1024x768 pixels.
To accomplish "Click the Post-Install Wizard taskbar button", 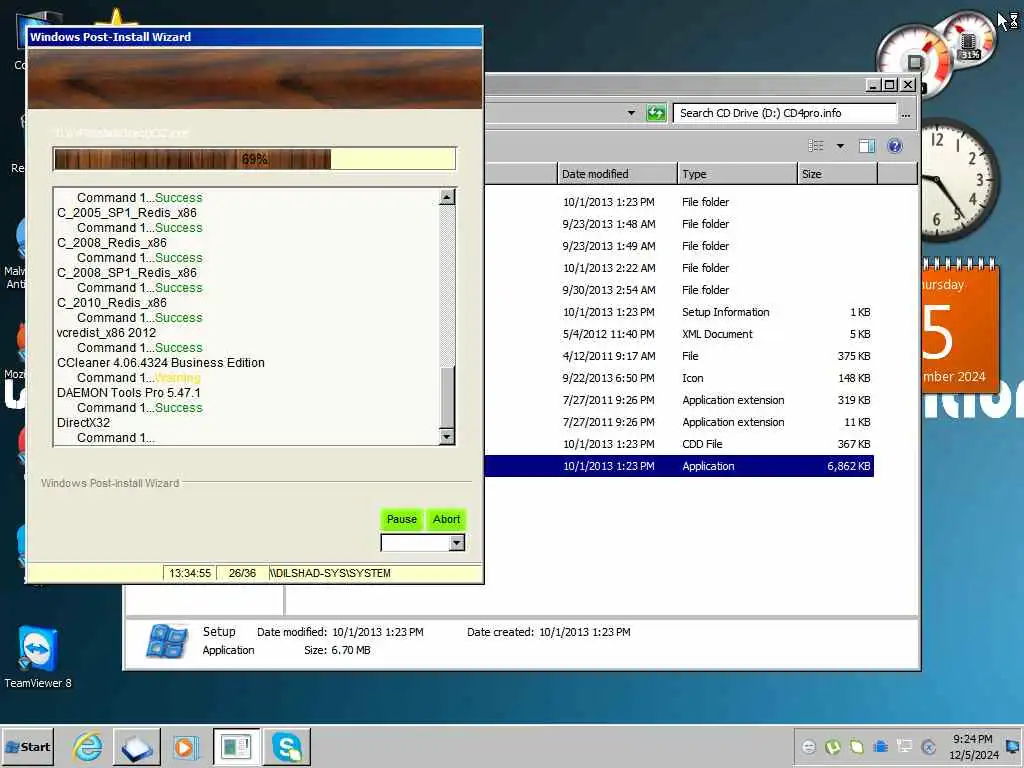I will 236,746.
